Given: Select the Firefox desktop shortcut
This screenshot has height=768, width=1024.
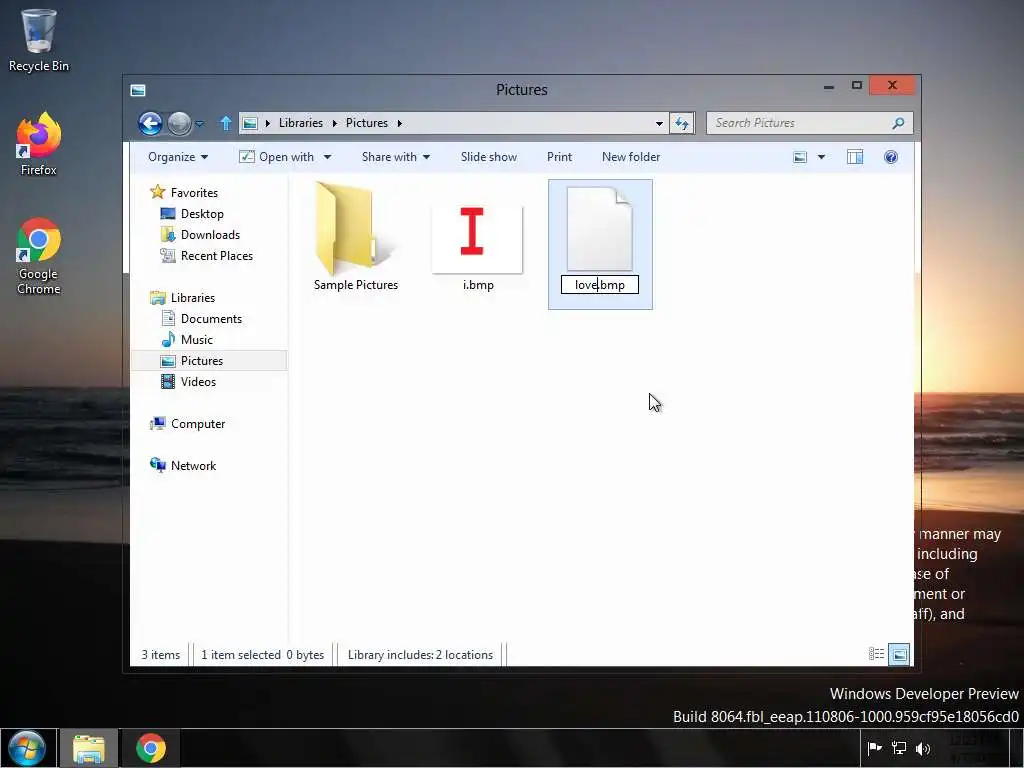Looking at the screenshot, I should 39,144.
